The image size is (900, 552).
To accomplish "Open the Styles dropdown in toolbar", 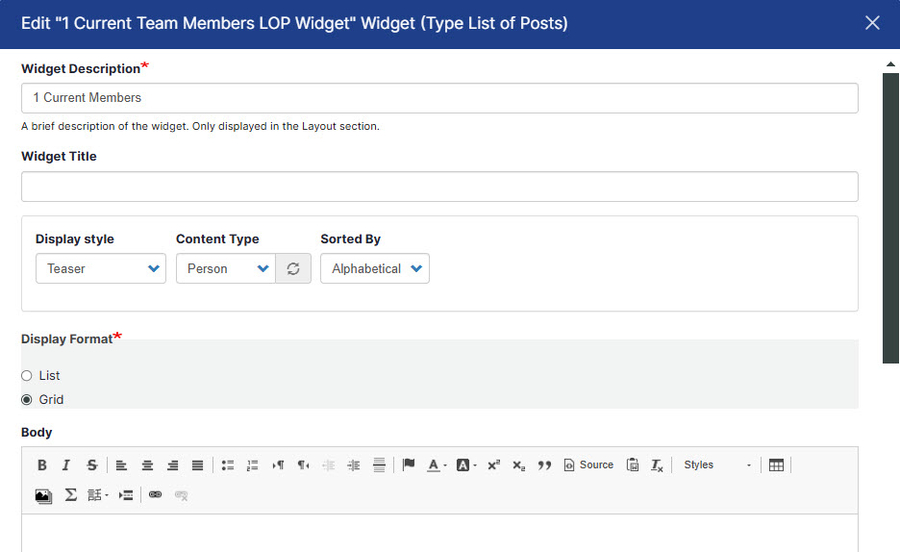I will [x=717, y=465].
